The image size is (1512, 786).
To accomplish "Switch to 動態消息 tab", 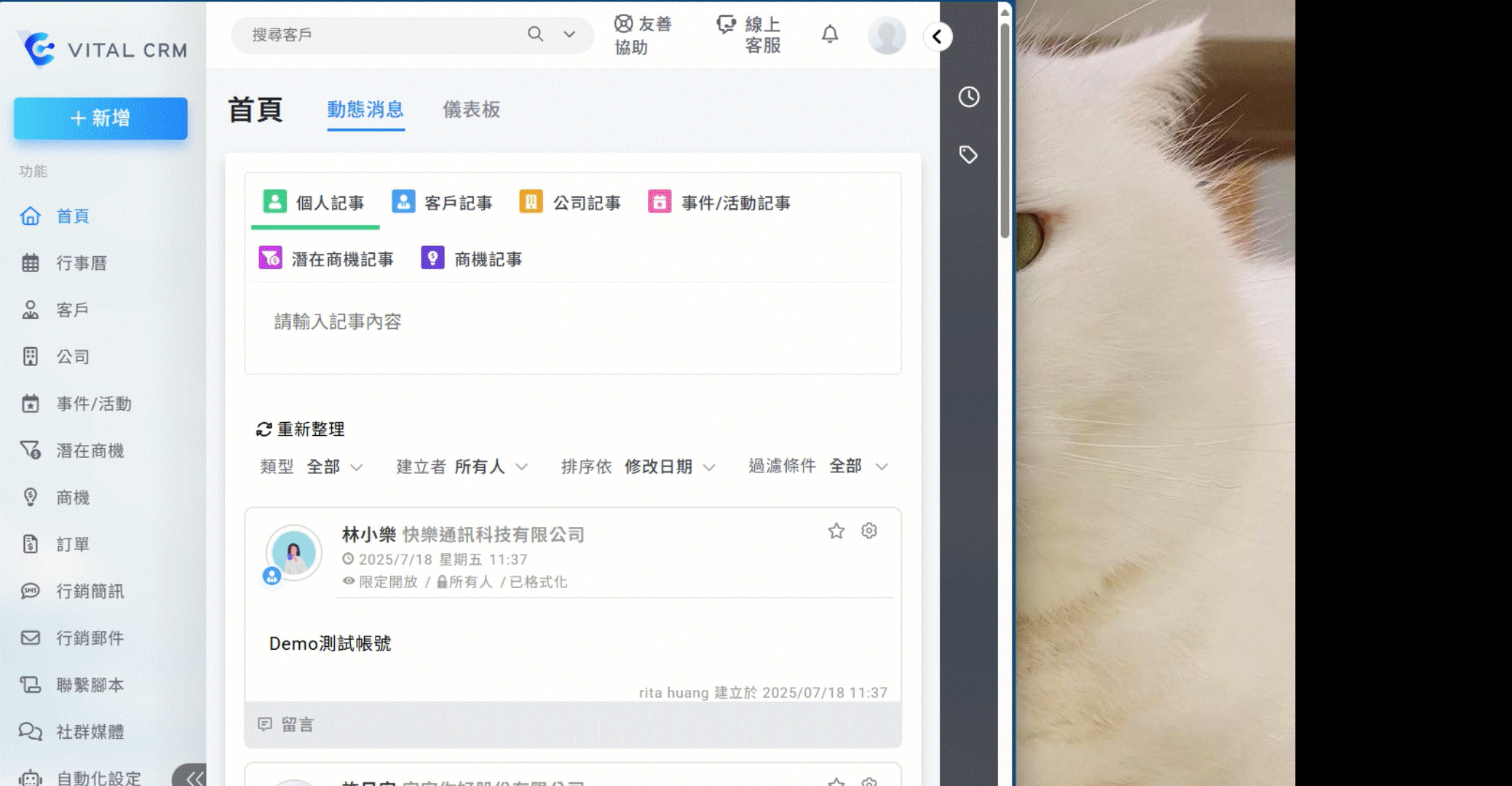I will coord(365,110).
